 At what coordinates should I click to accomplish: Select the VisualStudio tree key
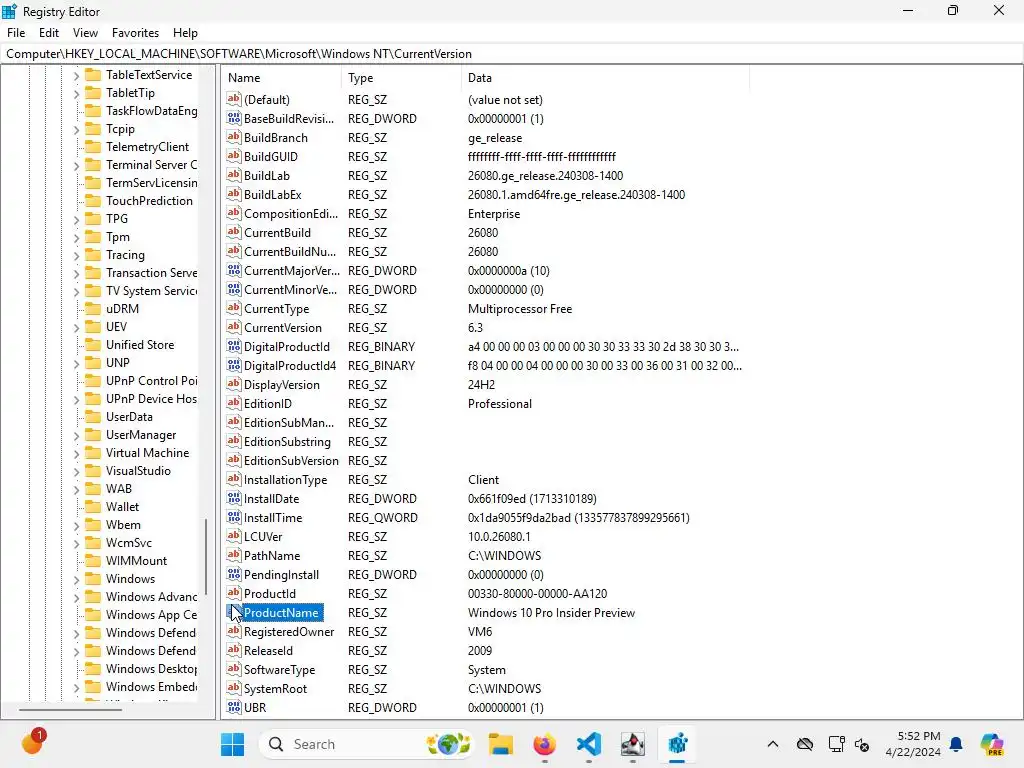pos(138,471)
